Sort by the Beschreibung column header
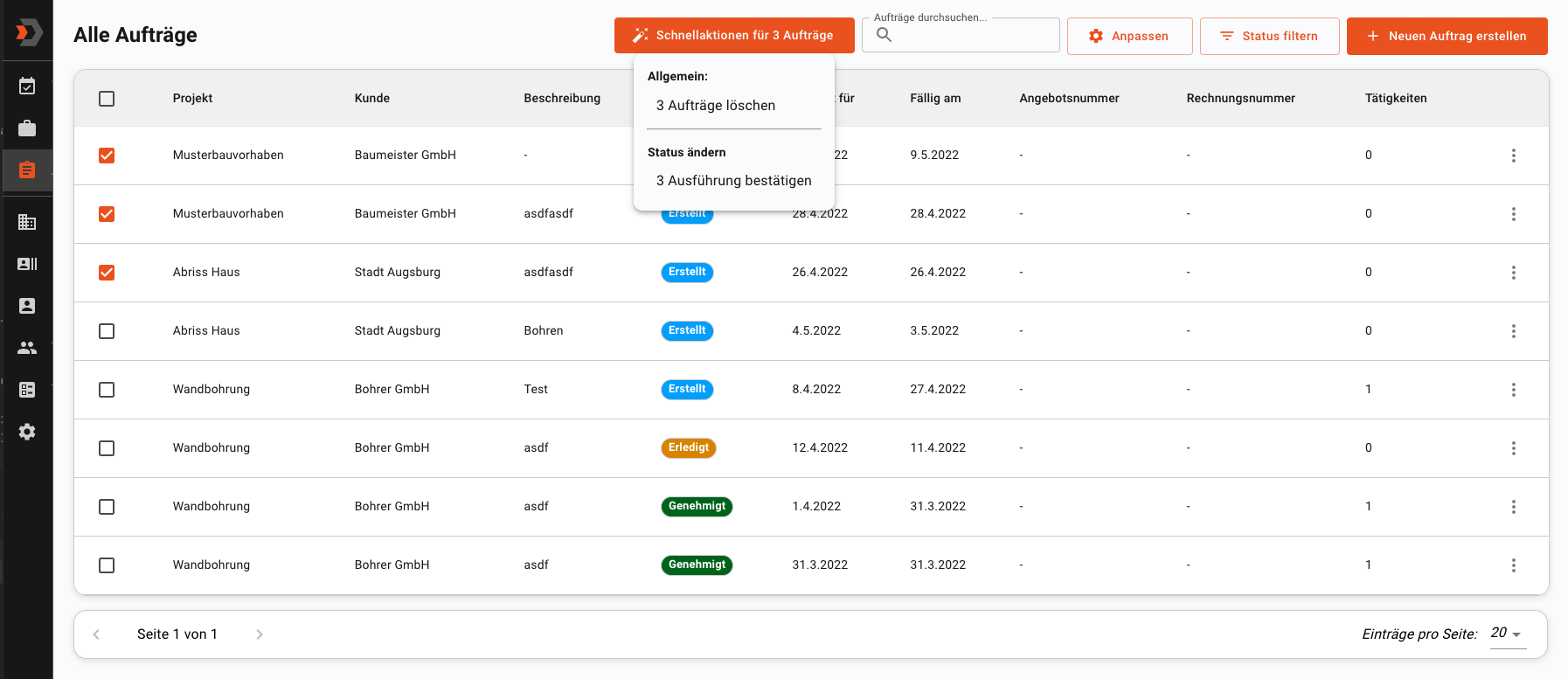This screenshot has width=1568, height=679. [x=562, y=98]
